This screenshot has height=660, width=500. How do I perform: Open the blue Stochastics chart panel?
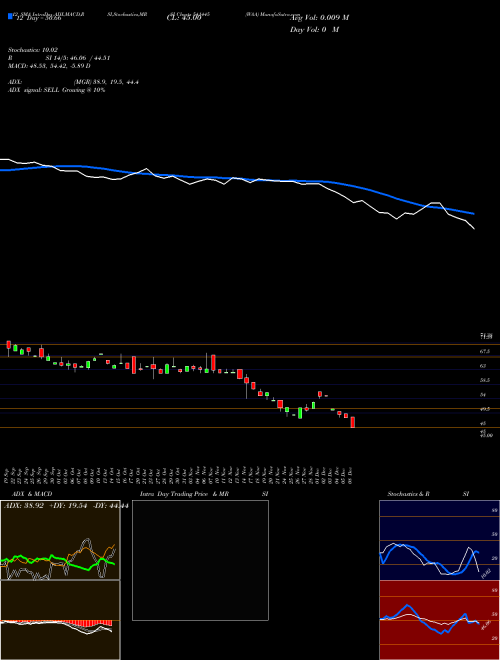(439, 540)
